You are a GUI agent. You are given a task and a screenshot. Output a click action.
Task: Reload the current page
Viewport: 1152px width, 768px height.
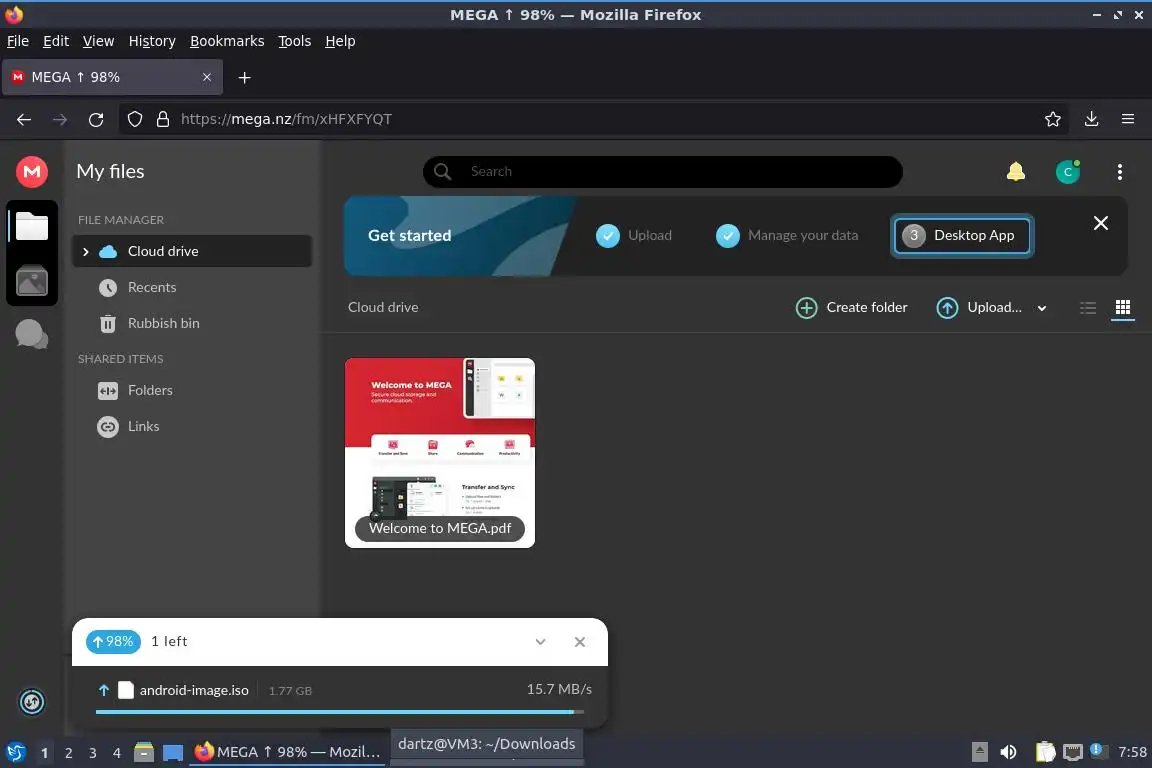tap(96, 120)
